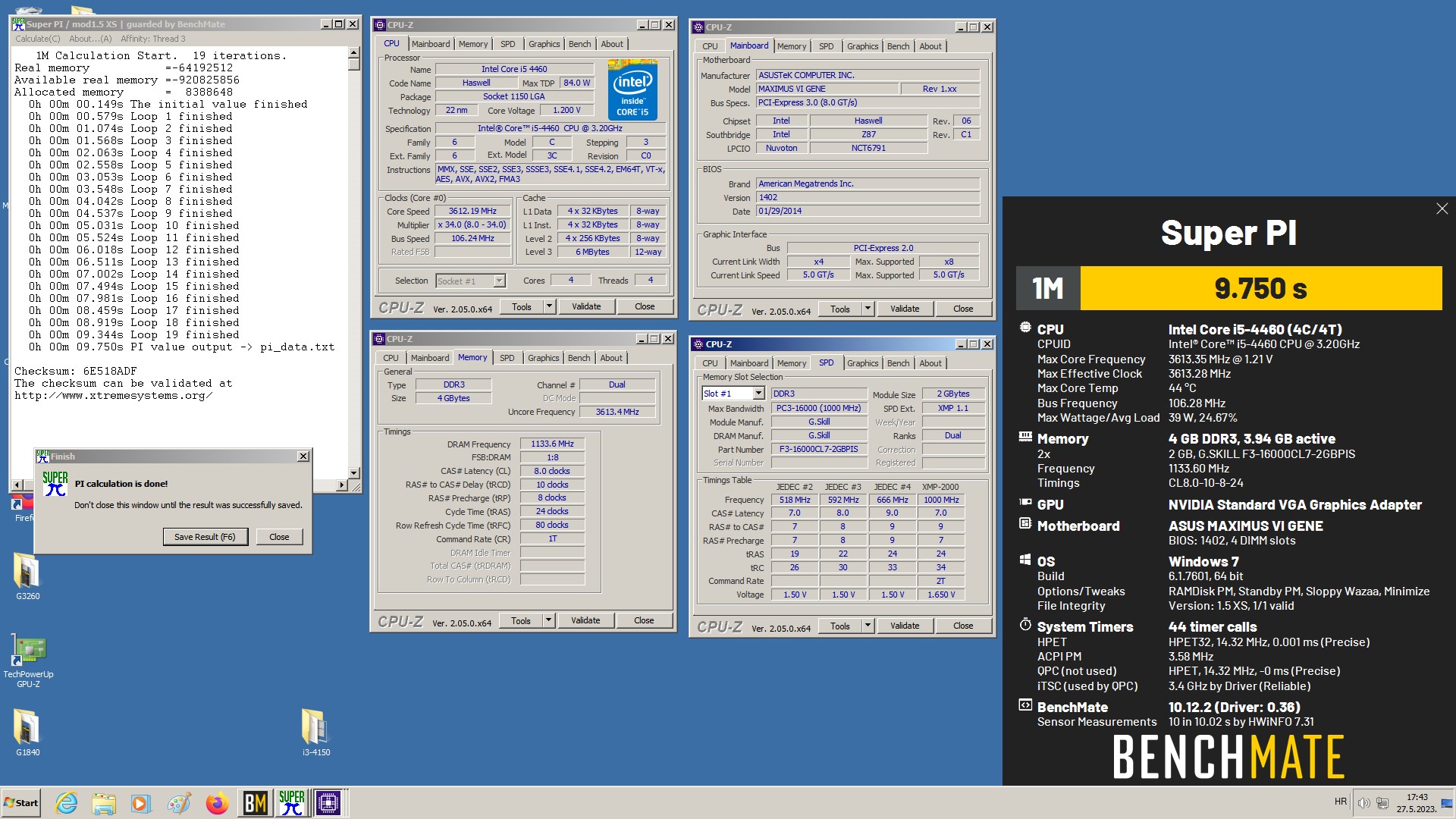Viewport: 1456px width, 819px height.
Task: Click the Super PI icon in Finish dialog
Action: click(55, 484)
